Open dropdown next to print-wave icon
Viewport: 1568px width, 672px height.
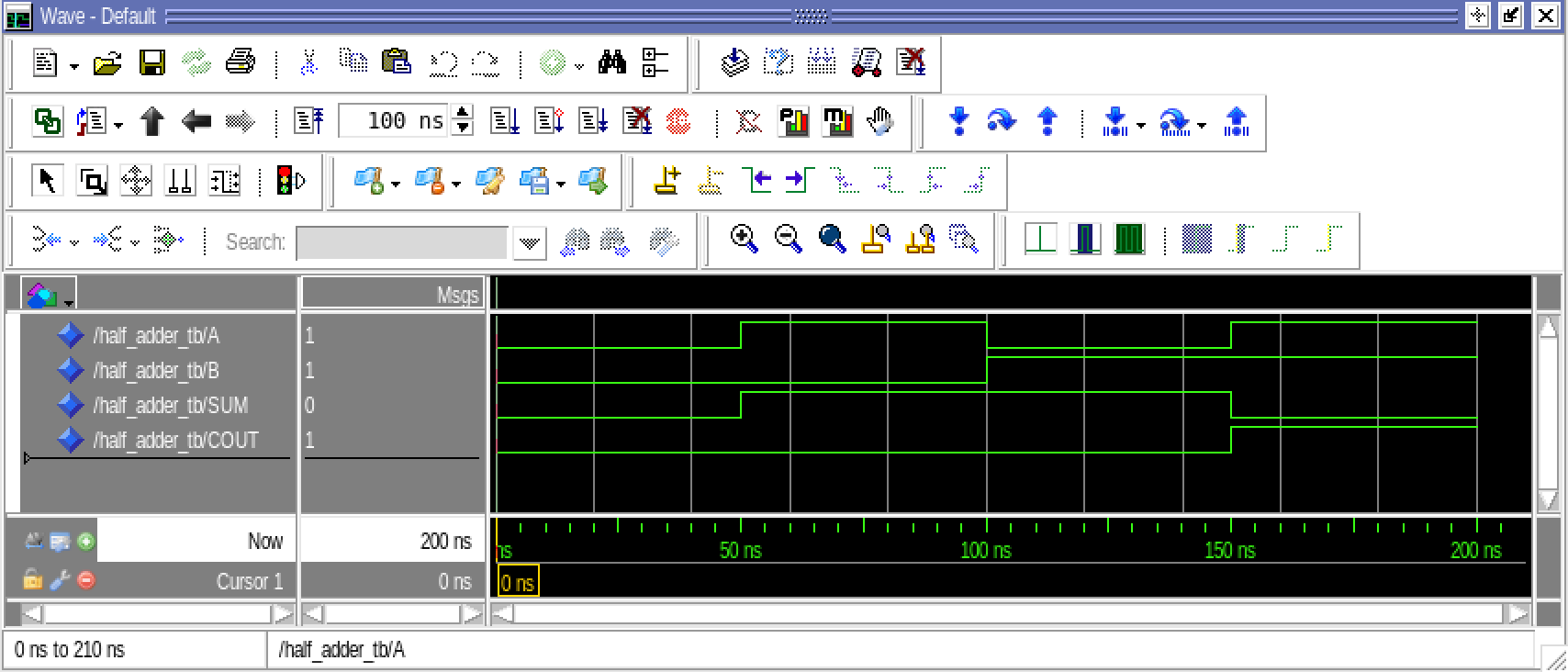point(561,184)
